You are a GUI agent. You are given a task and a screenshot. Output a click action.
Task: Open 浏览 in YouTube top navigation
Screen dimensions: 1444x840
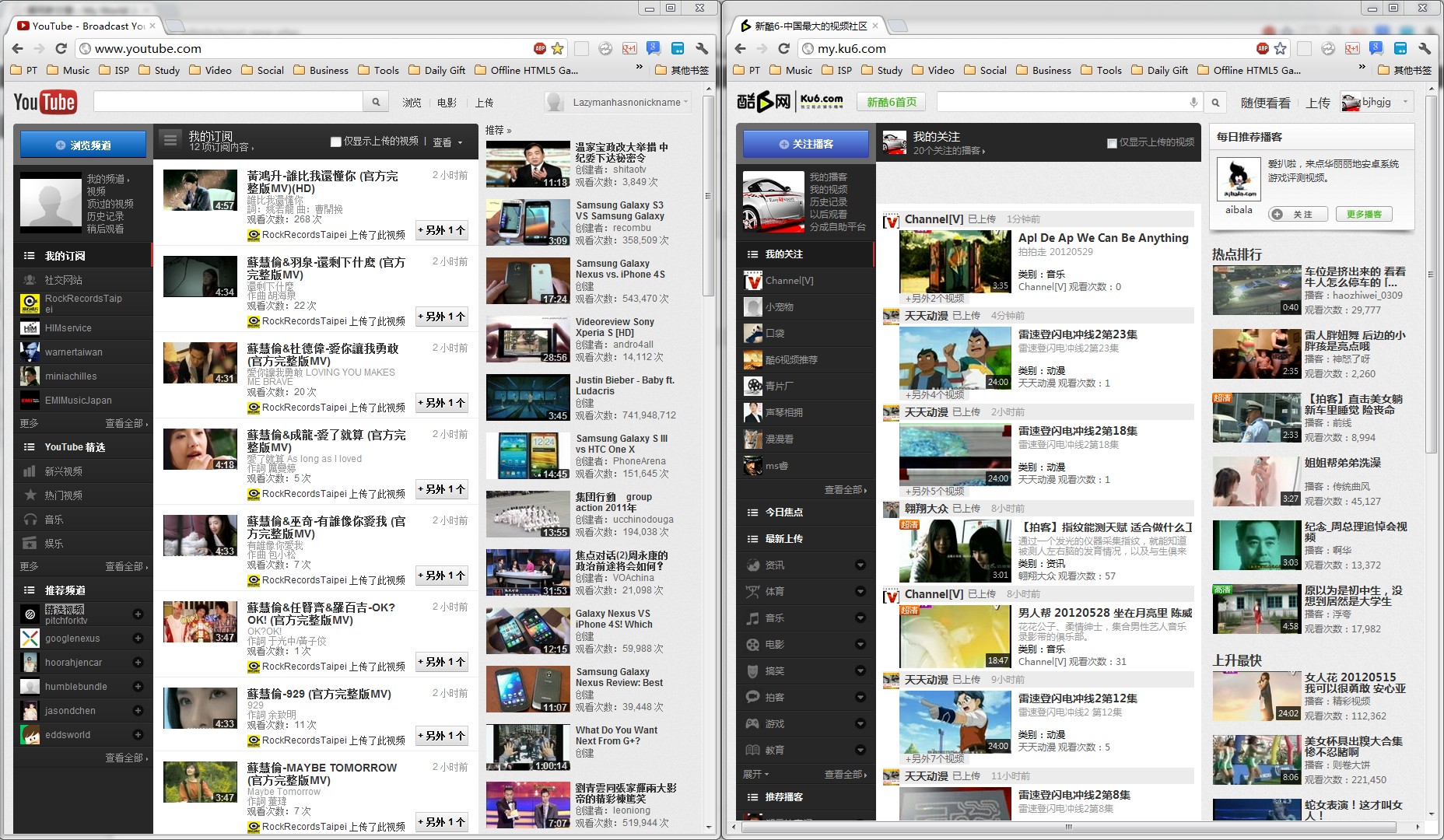pyautogui.click(x=412, y=103)
